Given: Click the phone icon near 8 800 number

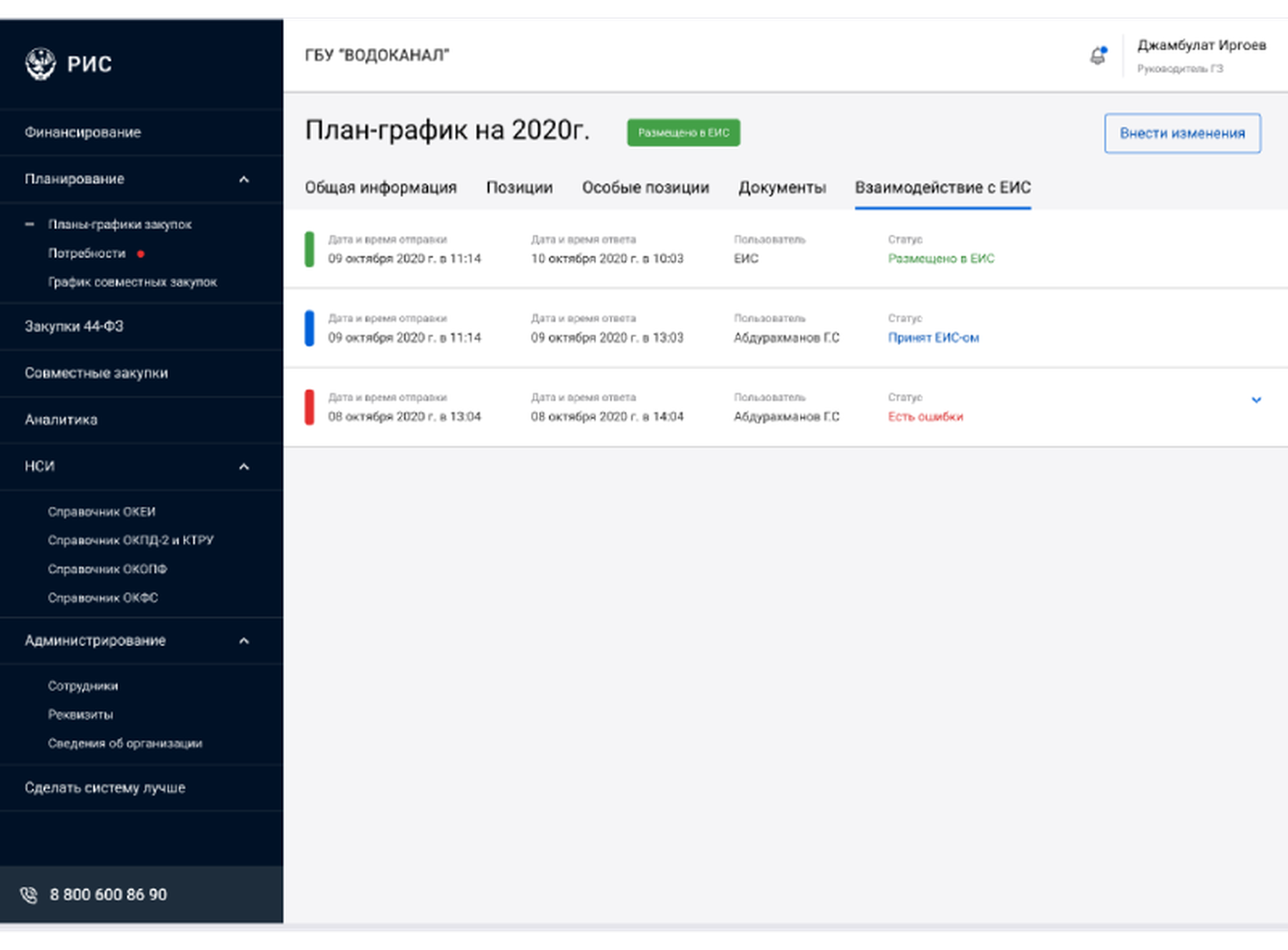Looking at the screenshot, I should pyautogui.click(x=29, y=895).
